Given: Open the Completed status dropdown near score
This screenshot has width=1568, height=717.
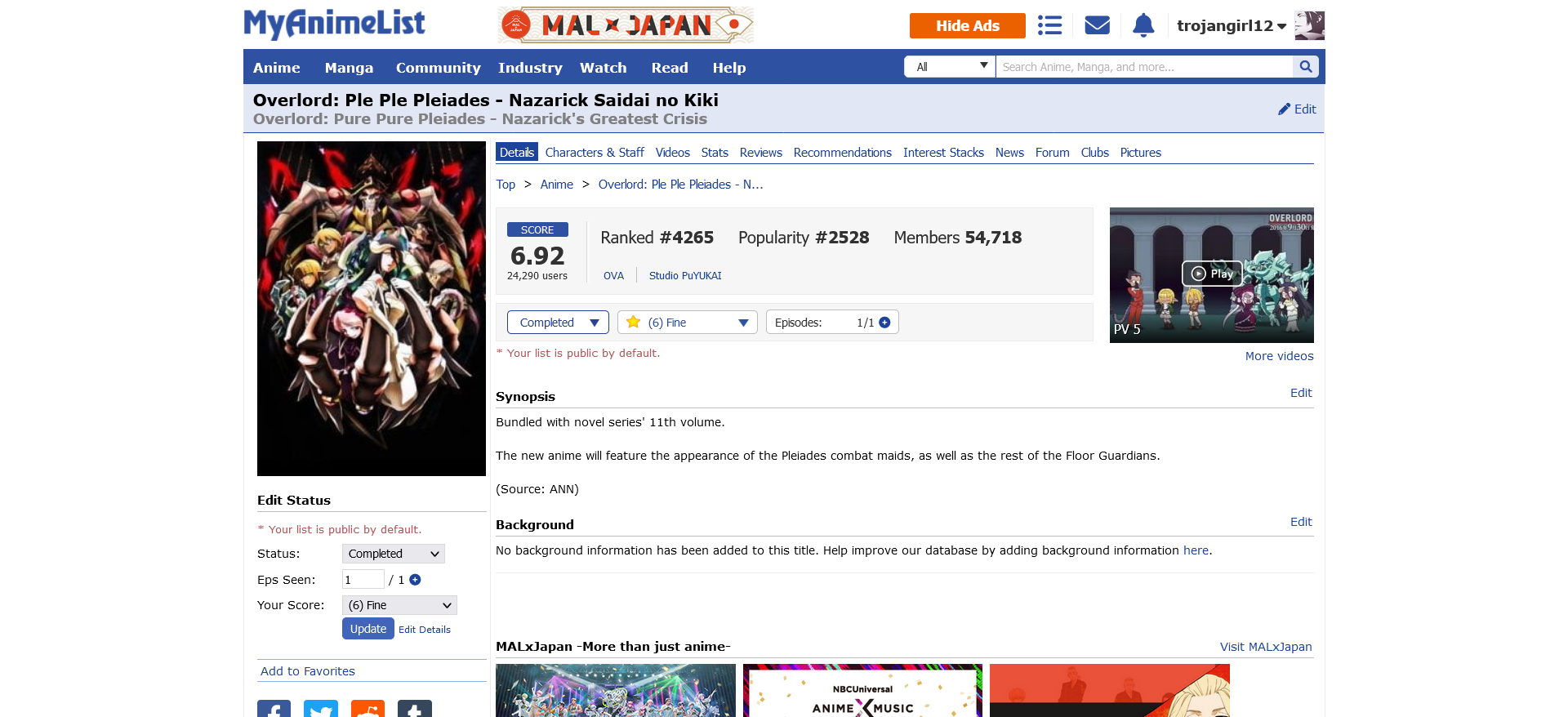Looking at the screenshot, I should click(558, 323).
